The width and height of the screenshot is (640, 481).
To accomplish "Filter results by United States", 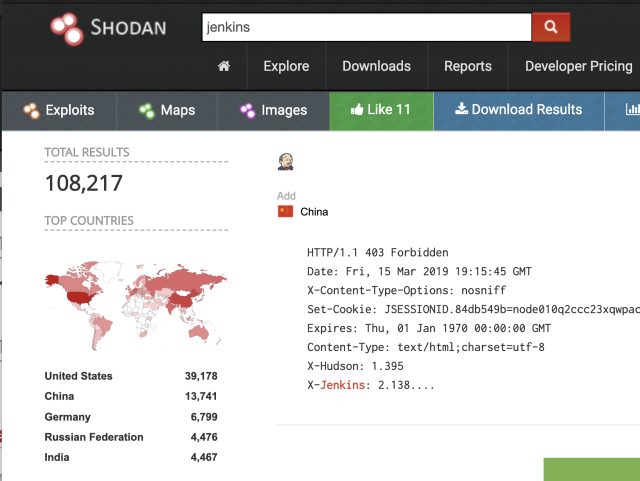I will tap(78, 376).
